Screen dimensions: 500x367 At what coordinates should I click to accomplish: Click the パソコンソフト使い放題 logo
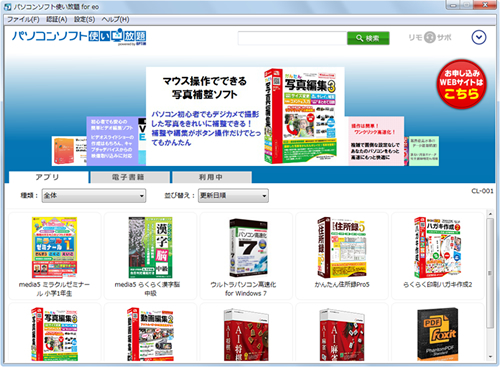point(79,37)
